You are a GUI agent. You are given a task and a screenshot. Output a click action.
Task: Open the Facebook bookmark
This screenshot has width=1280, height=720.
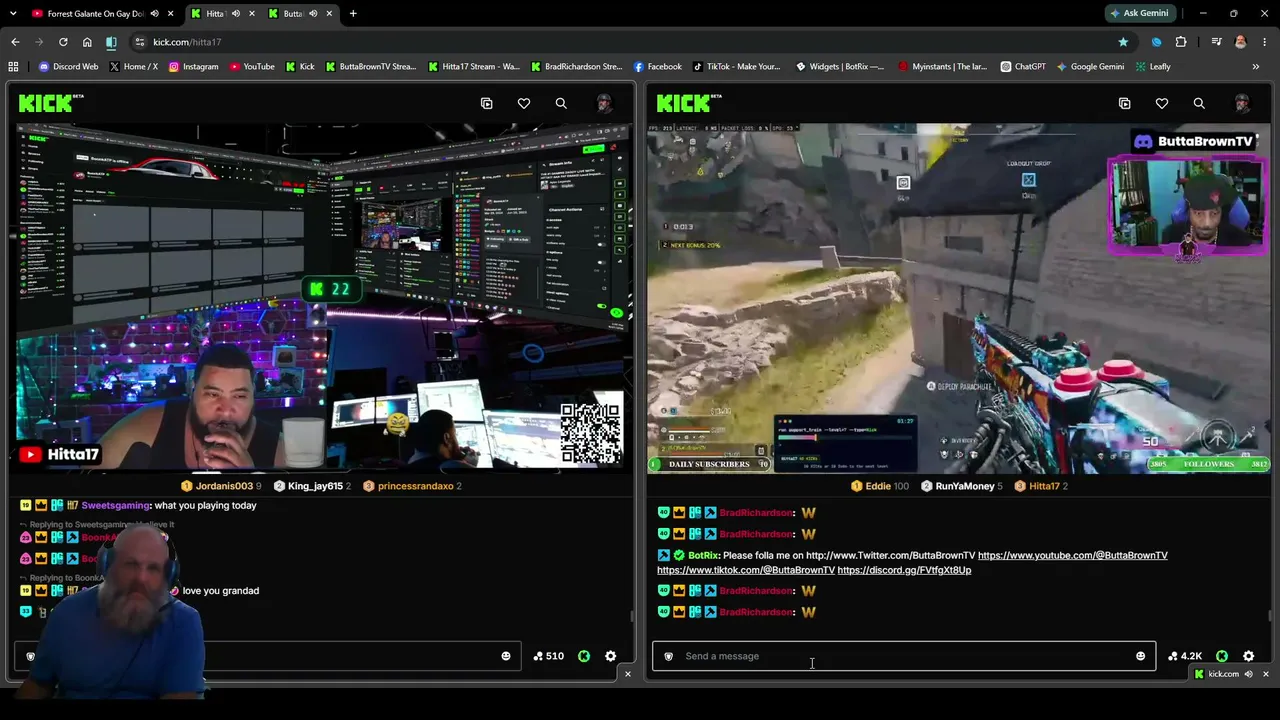pos(657,67)
